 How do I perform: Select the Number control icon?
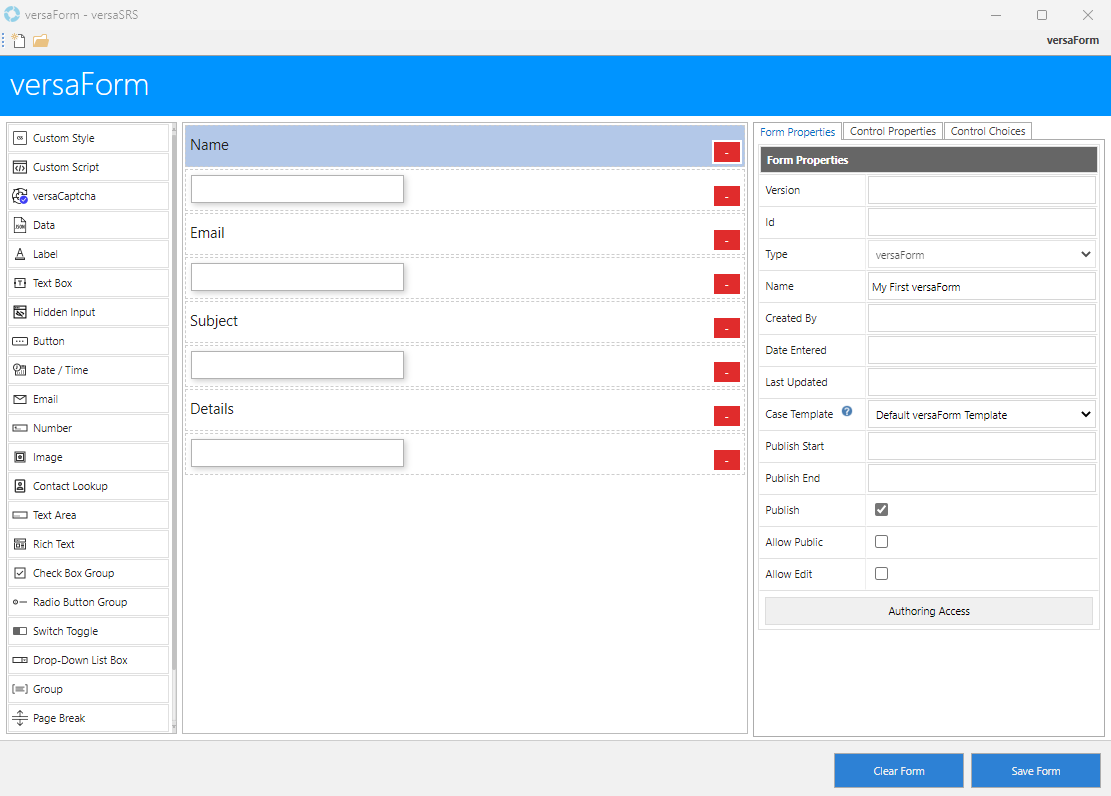click(x=20, y=428)
